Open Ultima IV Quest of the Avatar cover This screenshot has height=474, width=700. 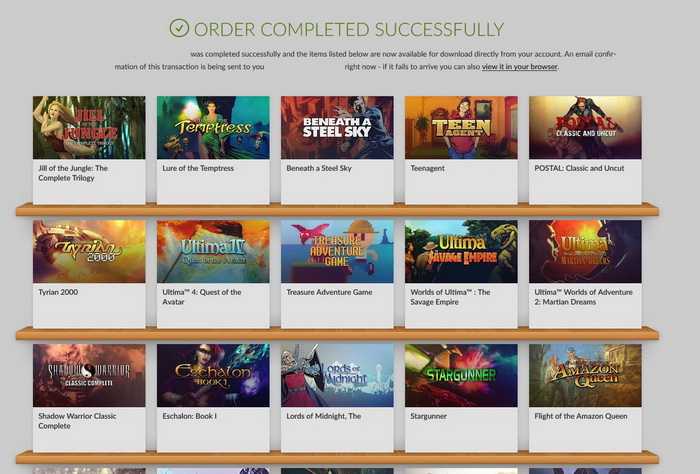pyautogui.click(x=213, y=251)
